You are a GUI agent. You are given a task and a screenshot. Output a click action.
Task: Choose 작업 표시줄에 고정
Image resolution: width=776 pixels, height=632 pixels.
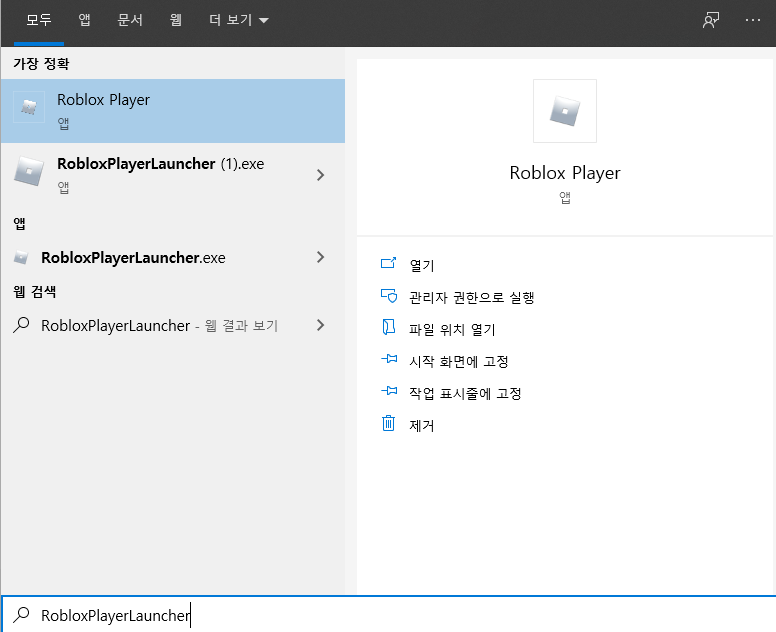[x=465, y=393]
